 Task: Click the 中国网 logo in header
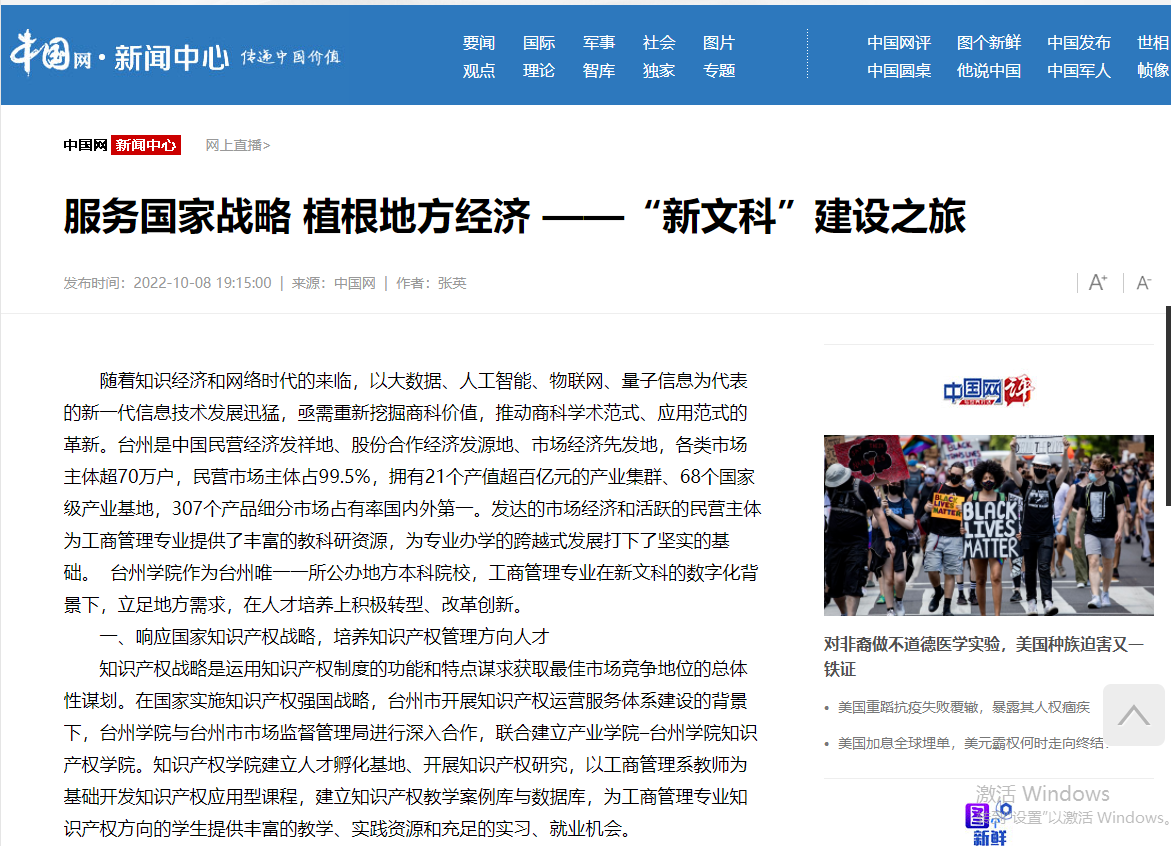(50, 54)
